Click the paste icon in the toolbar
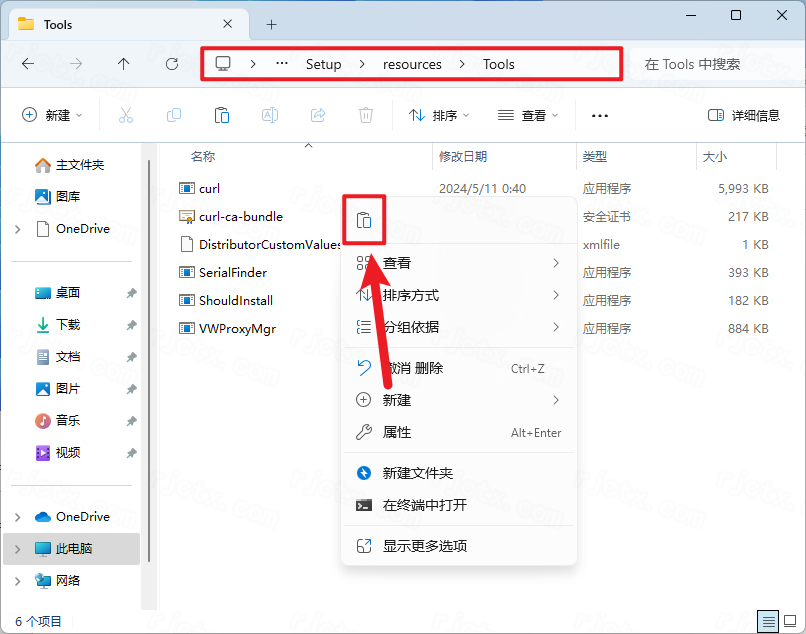The height and width of the screenshot is (634, 806). (x=222, y=116)
